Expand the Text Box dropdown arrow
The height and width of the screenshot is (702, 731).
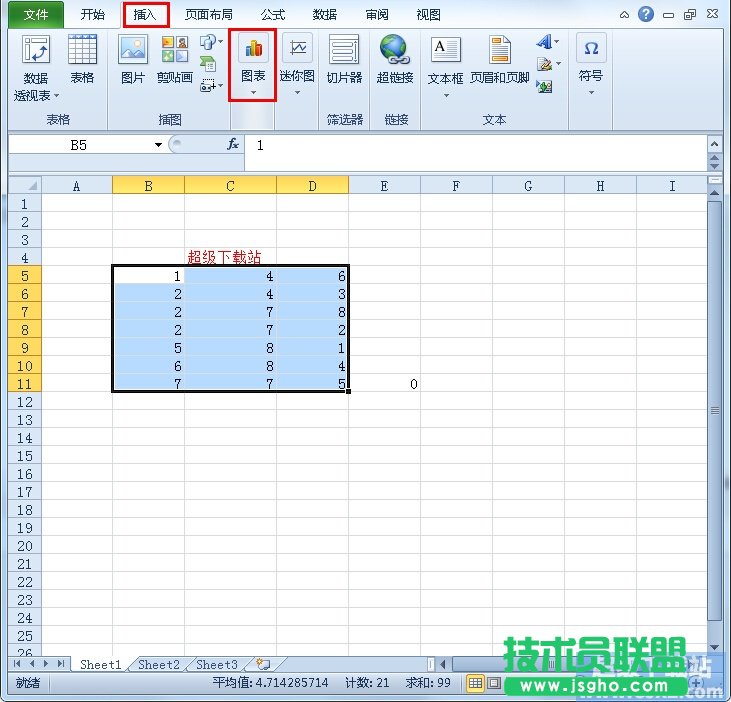446,96
